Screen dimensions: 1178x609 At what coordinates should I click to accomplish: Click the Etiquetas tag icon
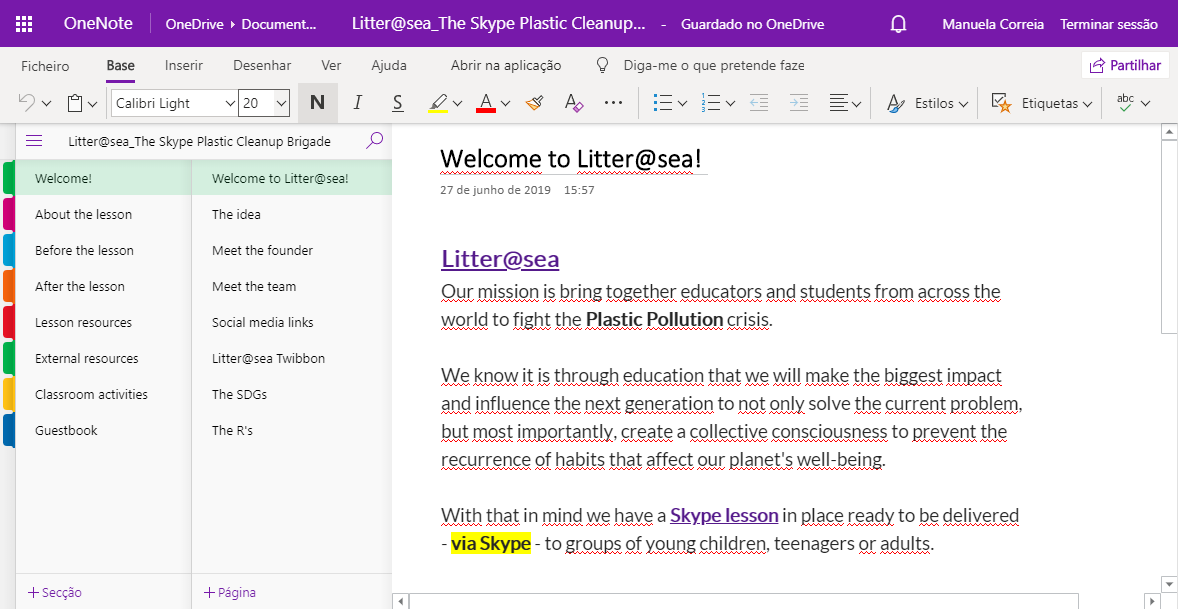click(x=1001, y=103)
